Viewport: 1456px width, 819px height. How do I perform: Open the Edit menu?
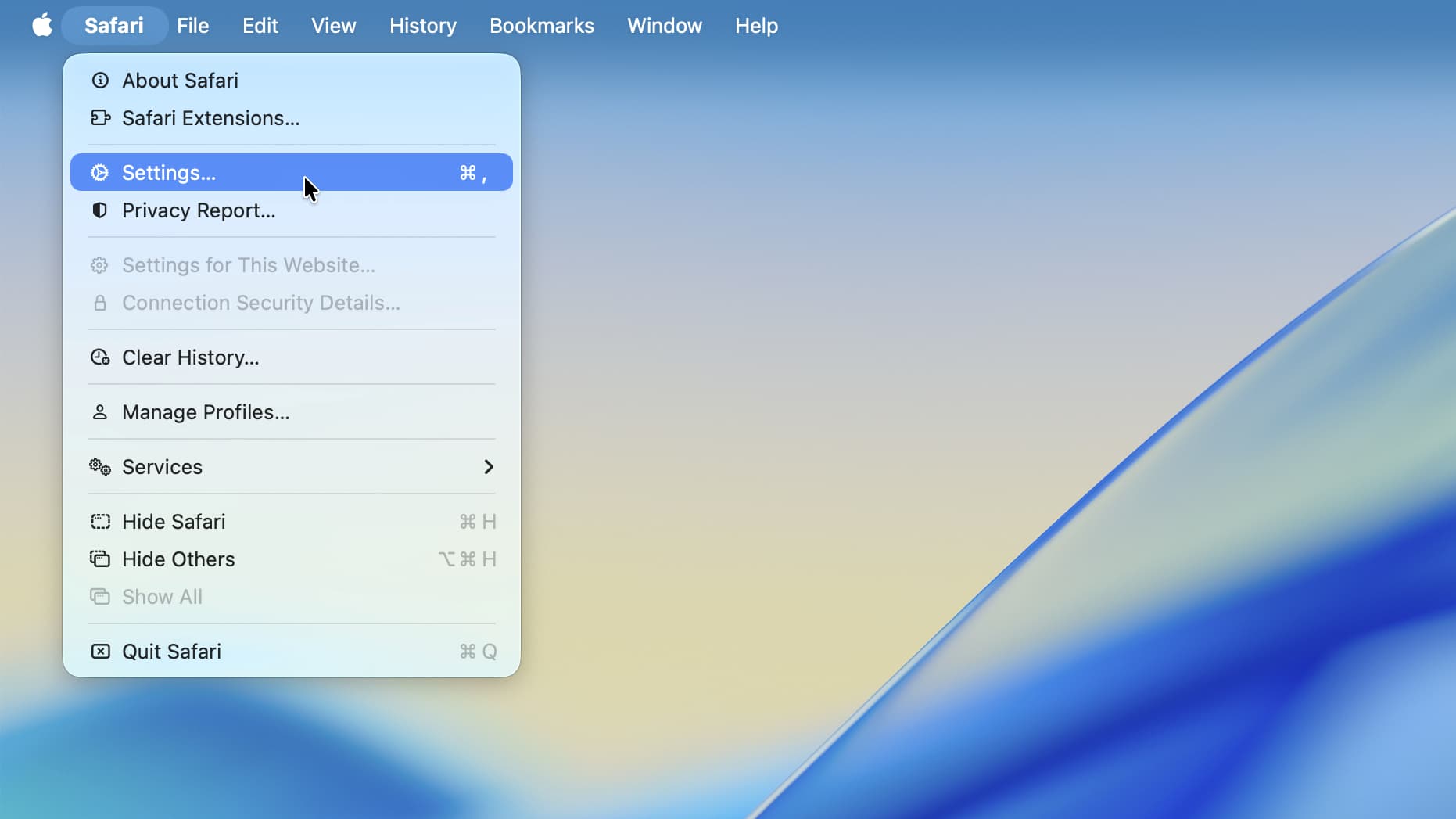click(260, 25)
